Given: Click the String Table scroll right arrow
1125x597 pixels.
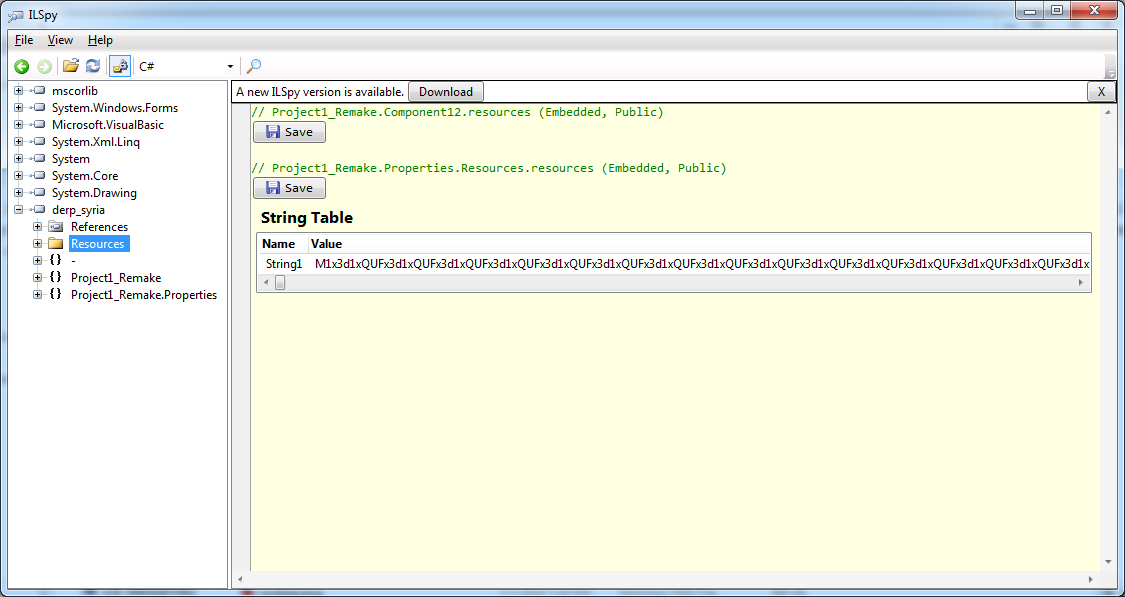Looking at the screenshot, I should pos(1081,283).
